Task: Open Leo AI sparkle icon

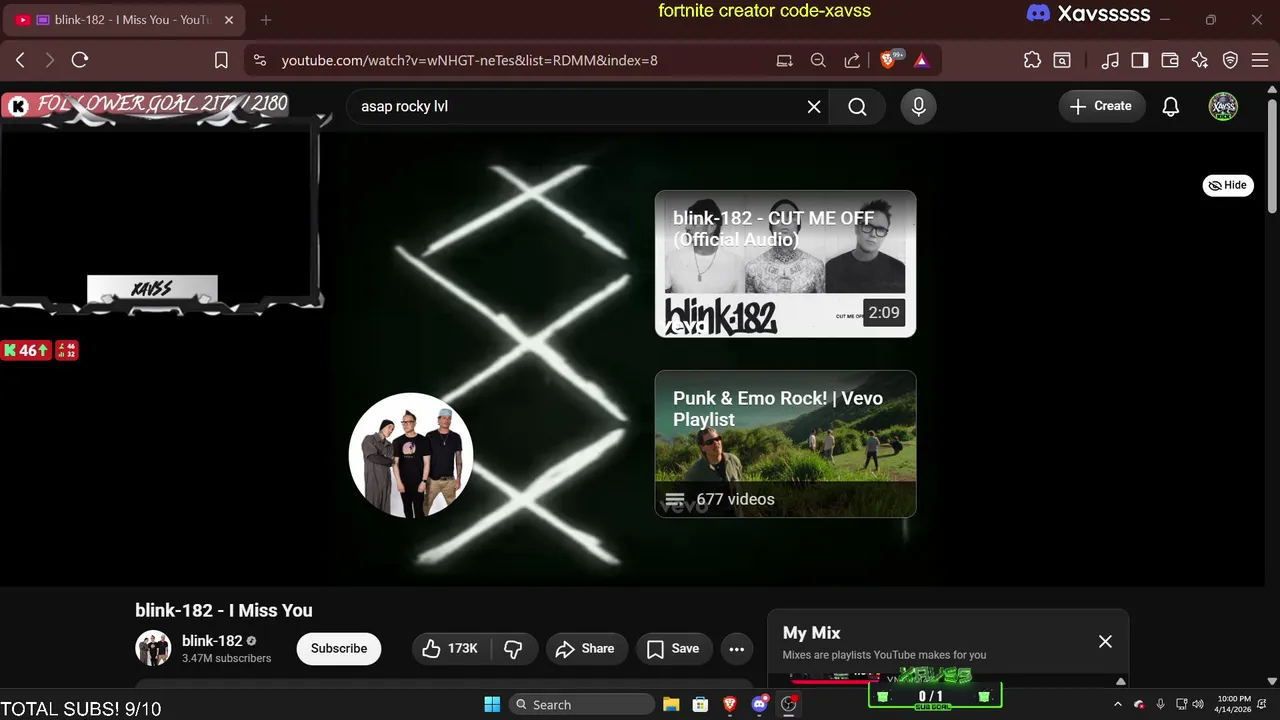Action: (x=1200, y=60)
